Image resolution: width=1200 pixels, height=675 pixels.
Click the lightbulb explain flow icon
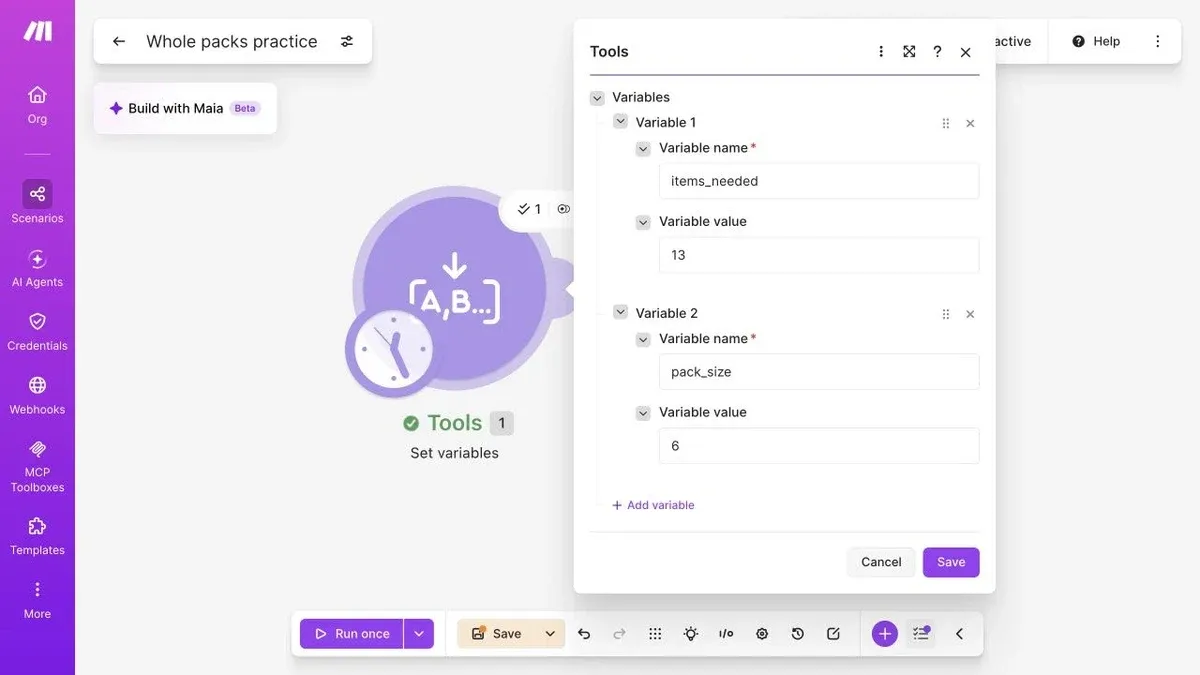coord(691,634)
